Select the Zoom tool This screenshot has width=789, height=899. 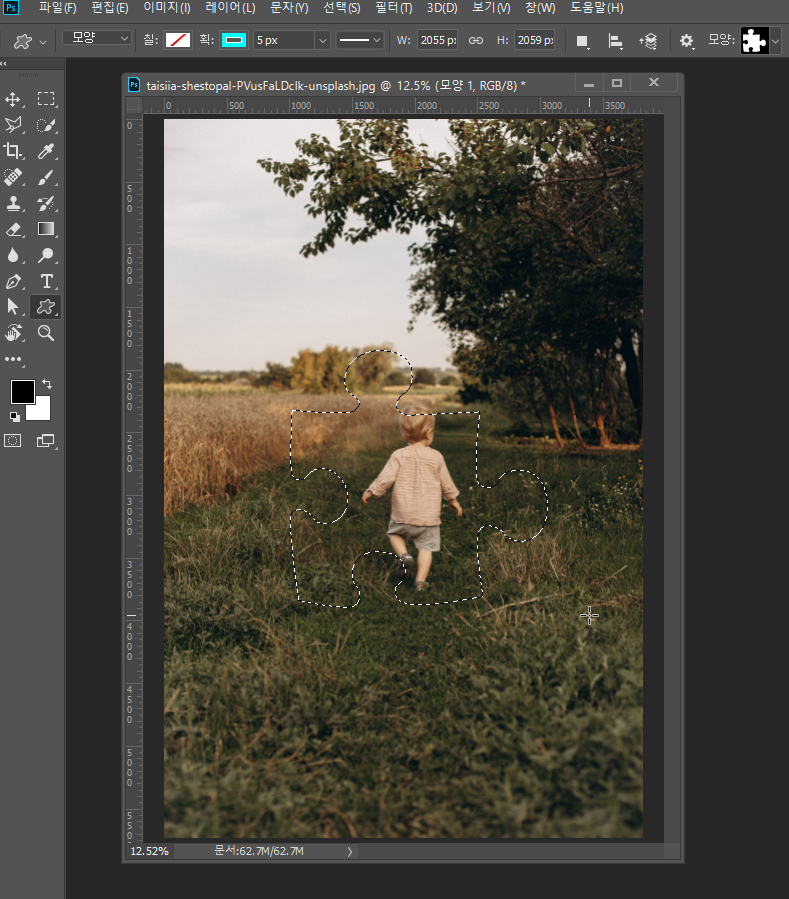[46, 333]
